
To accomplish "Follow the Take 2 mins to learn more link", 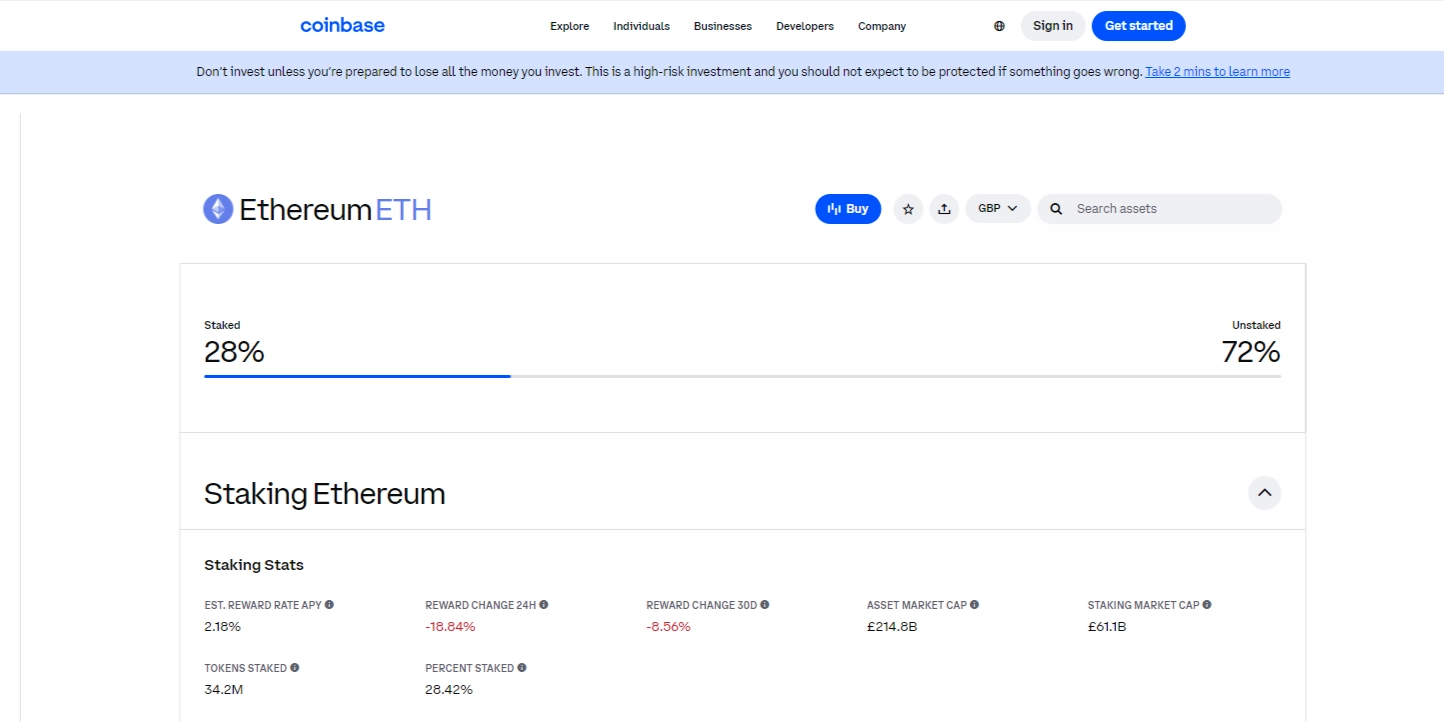I will (x=1217, y=72).
